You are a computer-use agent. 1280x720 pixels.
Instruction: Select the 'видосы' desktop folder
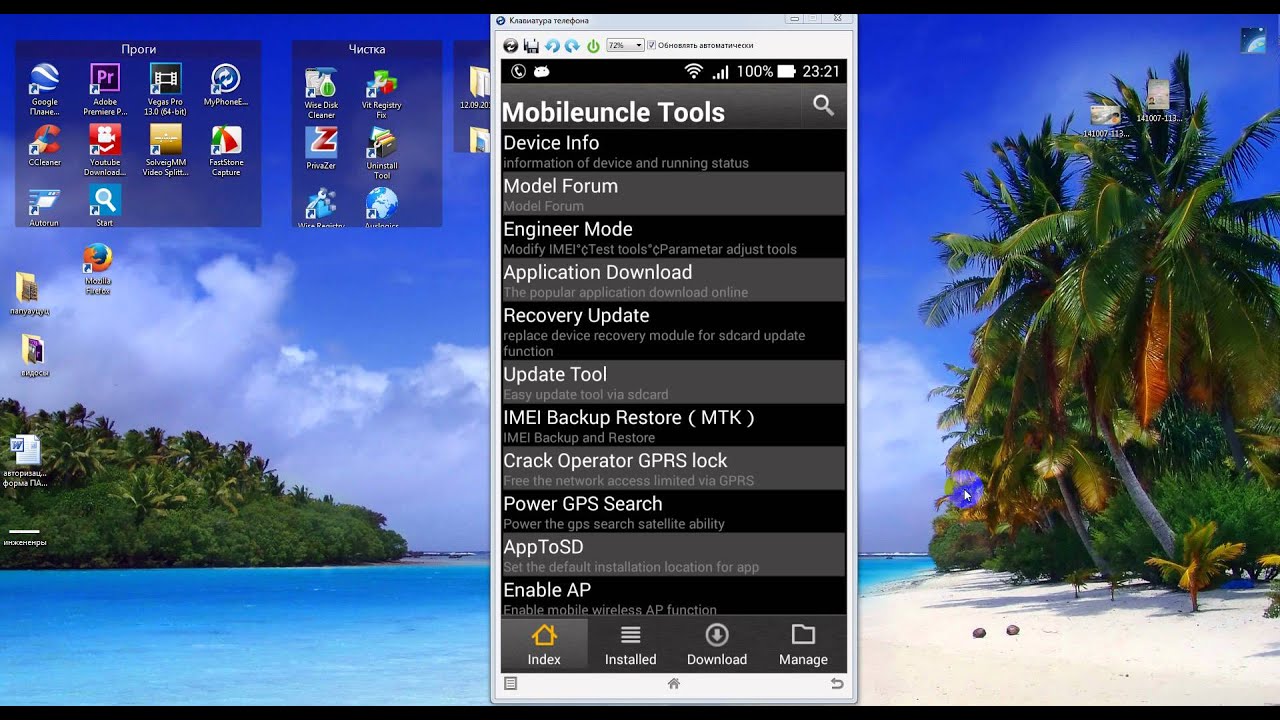[34, 356]
